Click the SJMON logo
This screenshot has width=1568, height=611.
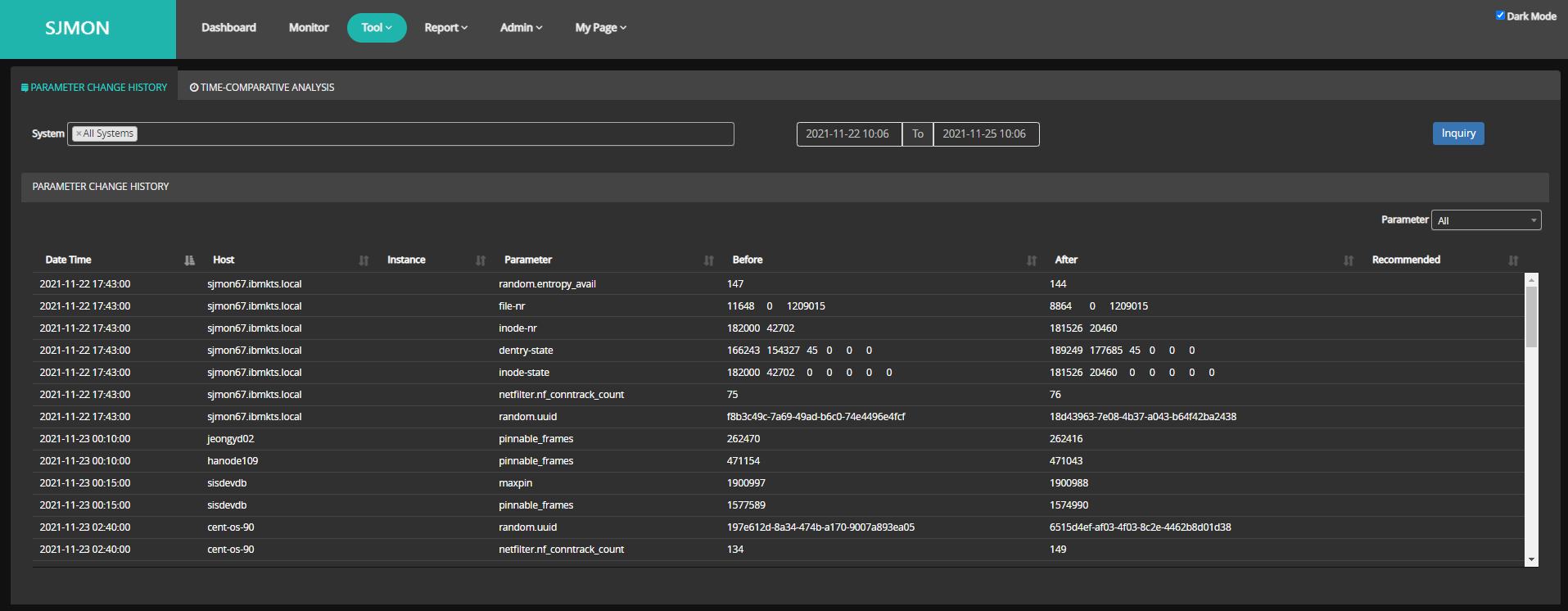78,29
